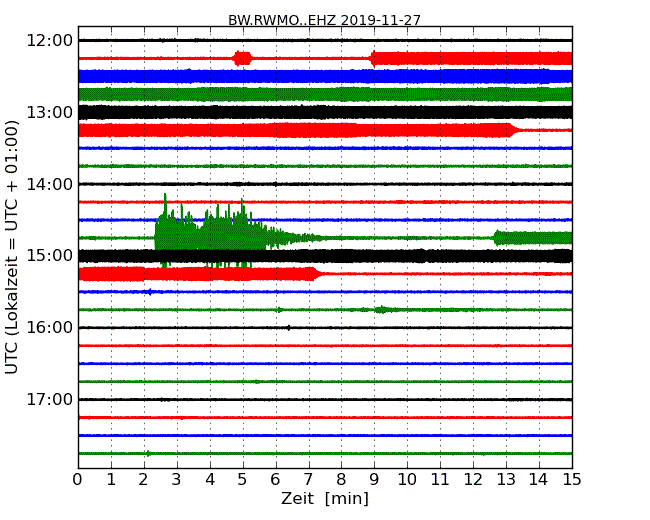Click the plot title BW.RWMO..EHZ 2019-11-27
The height and width of the screenshot is (520, 650).
click(324, 20)
